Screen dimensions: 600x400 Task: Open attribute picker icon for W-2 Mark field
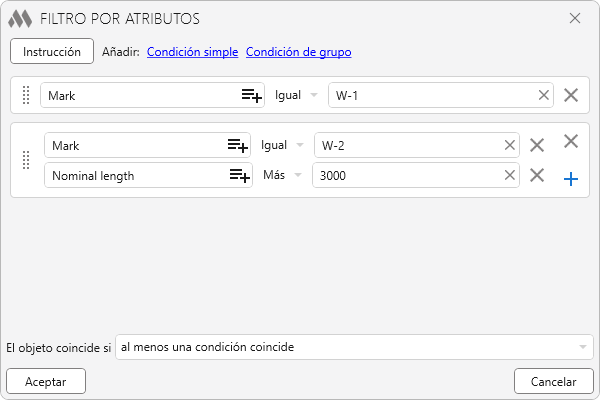click(x=237, y=145)
